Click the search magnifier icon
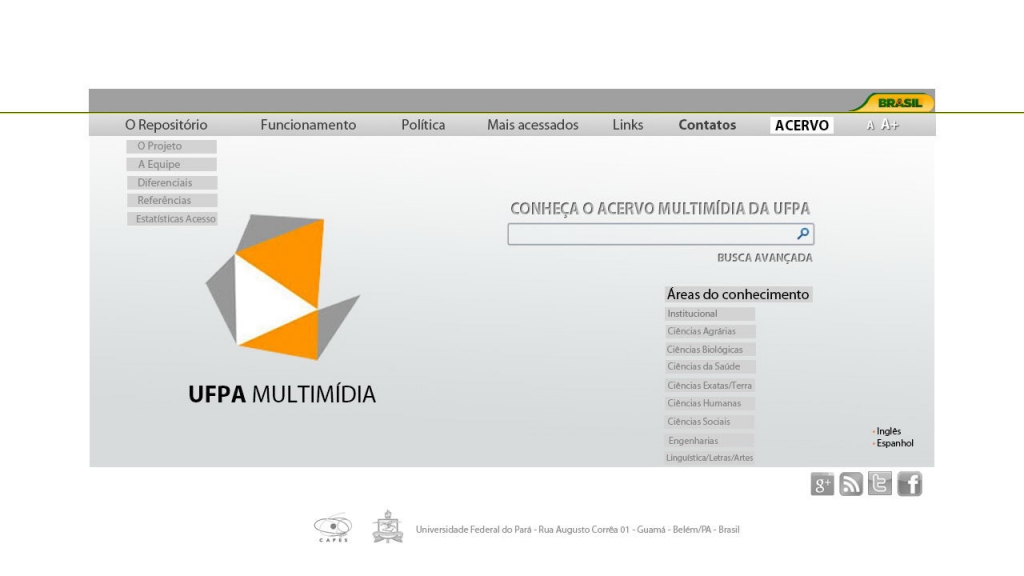 (803, 233)
